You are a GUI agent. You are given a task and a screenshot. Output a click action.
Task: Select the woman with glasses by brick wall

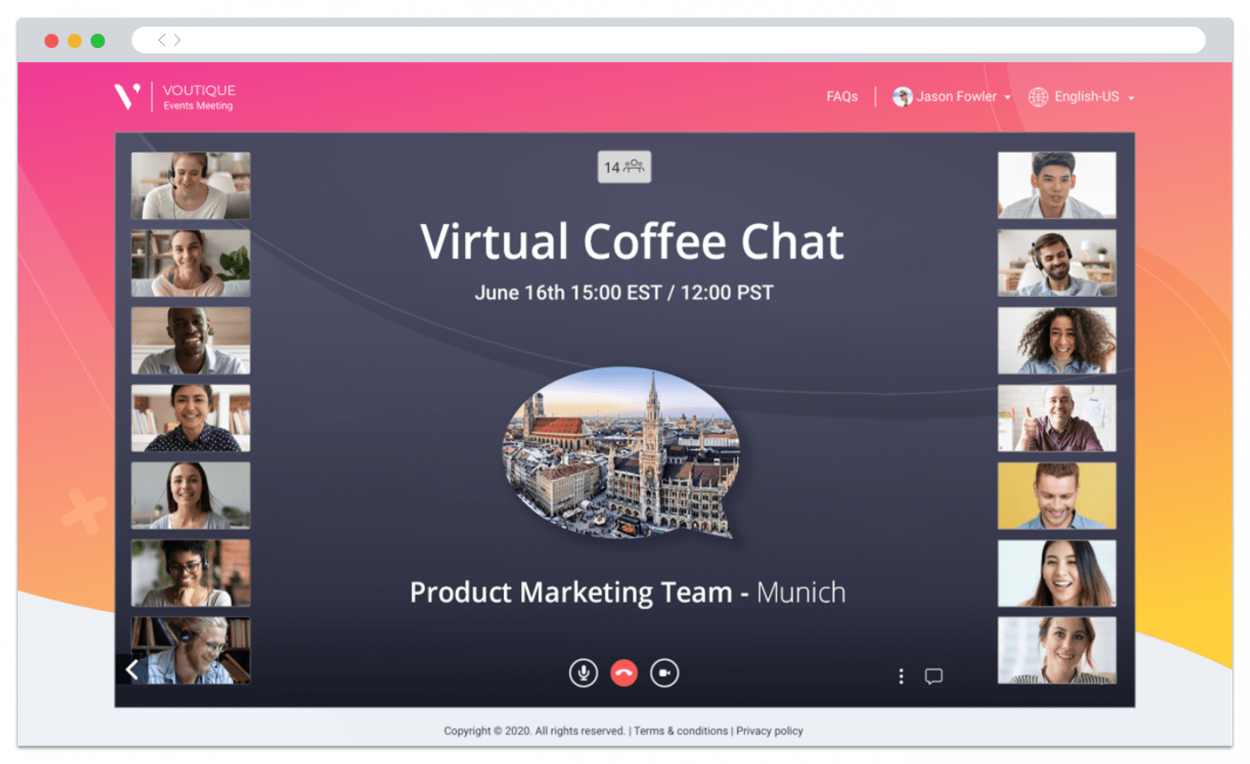click(191, 573)
